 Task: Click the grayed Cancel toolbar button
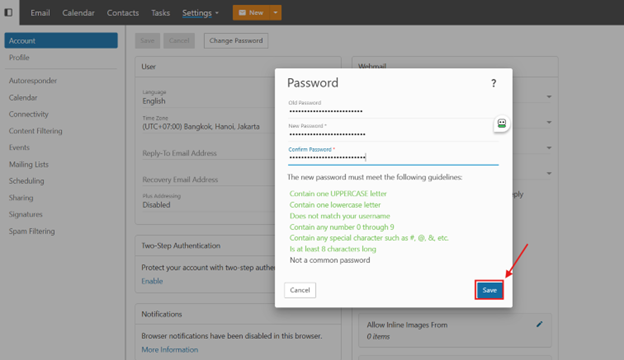coord(179,41)
